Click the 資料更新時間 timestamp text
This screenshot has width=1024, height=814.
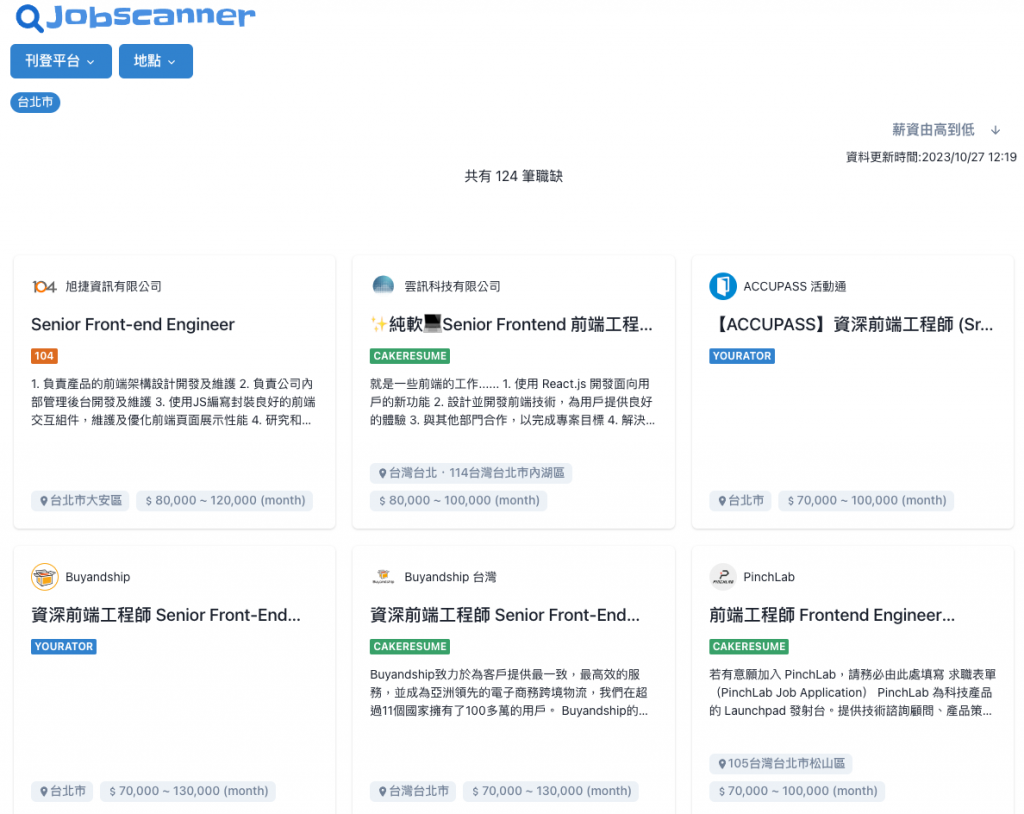(x=931, y=157)
